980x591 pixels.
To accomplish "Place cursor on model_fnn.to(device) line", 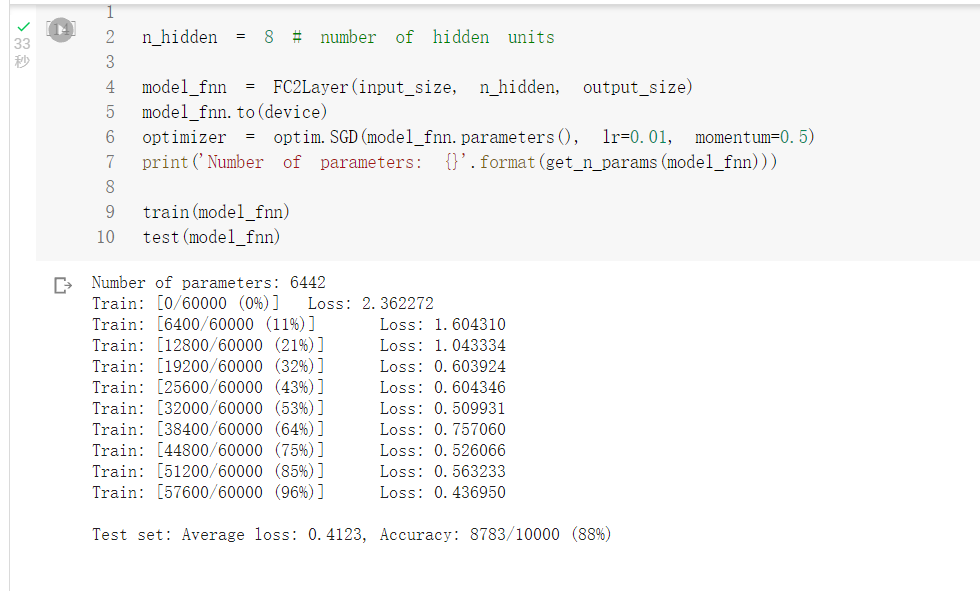I will point(234,112).
